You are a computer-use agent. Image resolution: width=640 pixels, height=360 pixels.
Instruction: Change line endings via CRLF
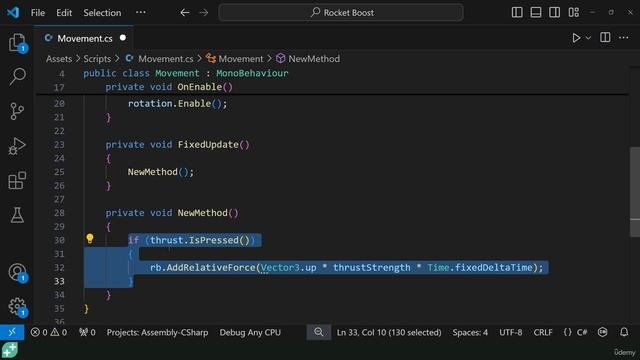pos(542,332)
